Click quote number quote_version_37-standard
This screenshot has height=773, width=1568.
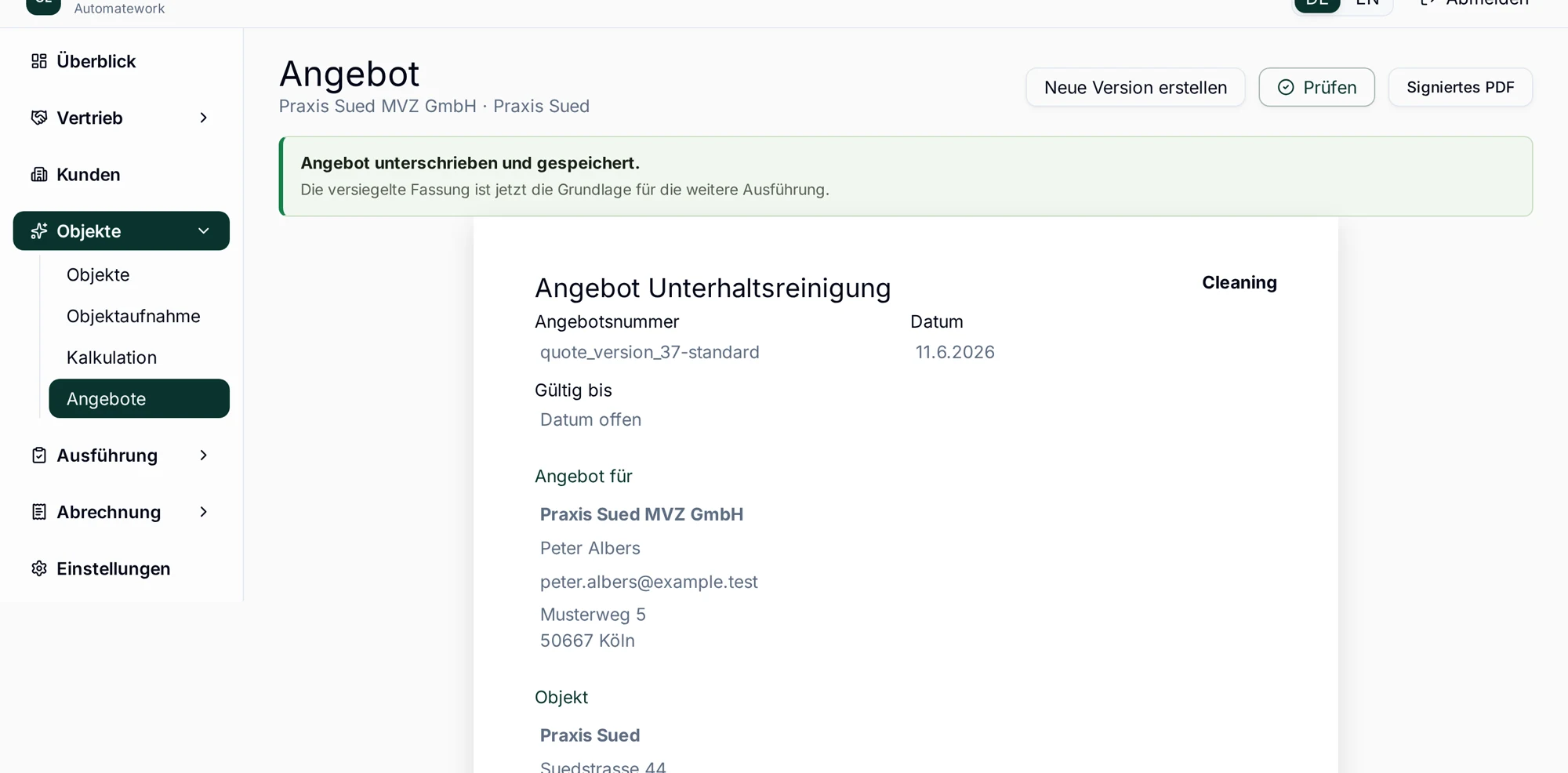[649, 352]
